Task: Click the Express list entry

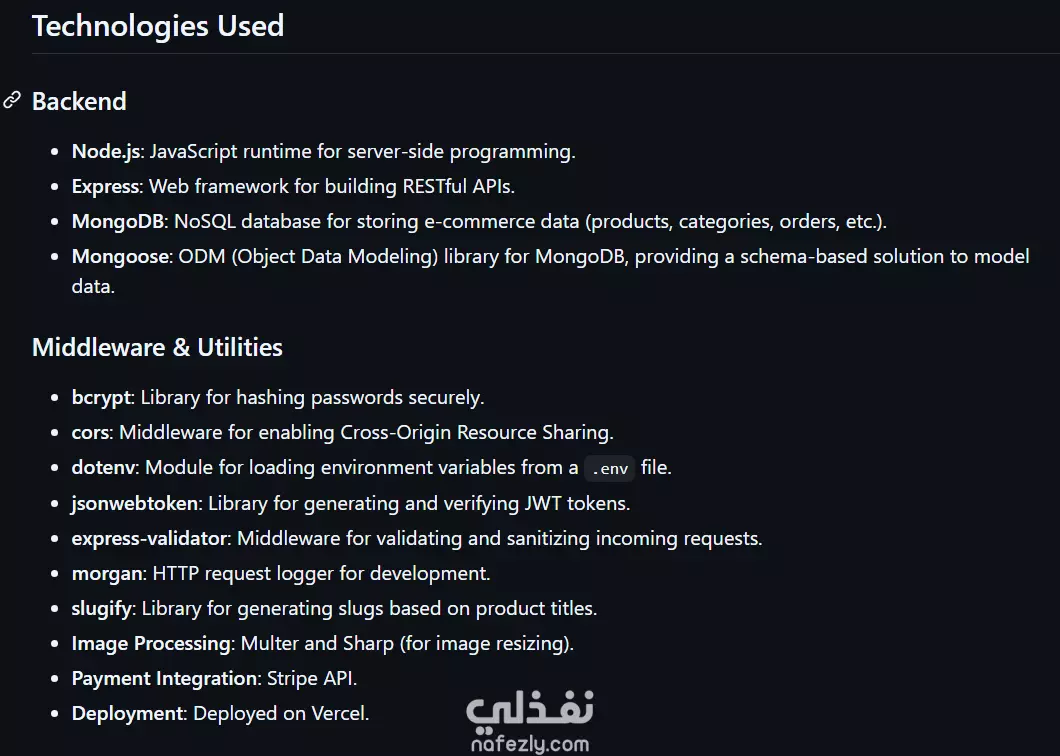Action: (x=293, y=186)
